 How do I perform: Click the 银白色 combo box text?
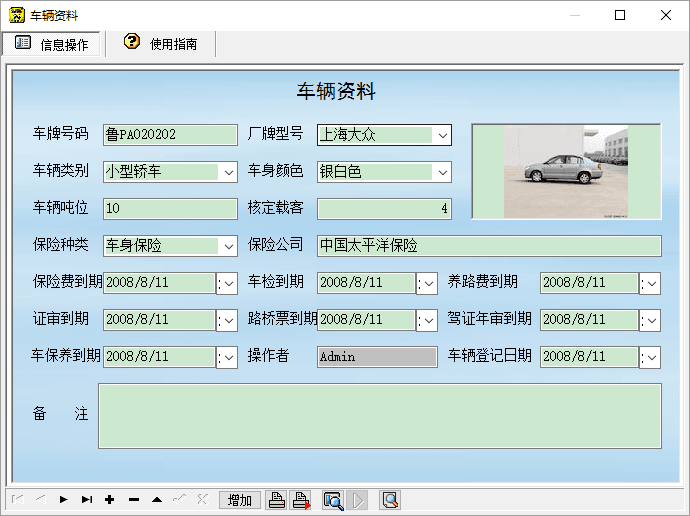(341, 172)
